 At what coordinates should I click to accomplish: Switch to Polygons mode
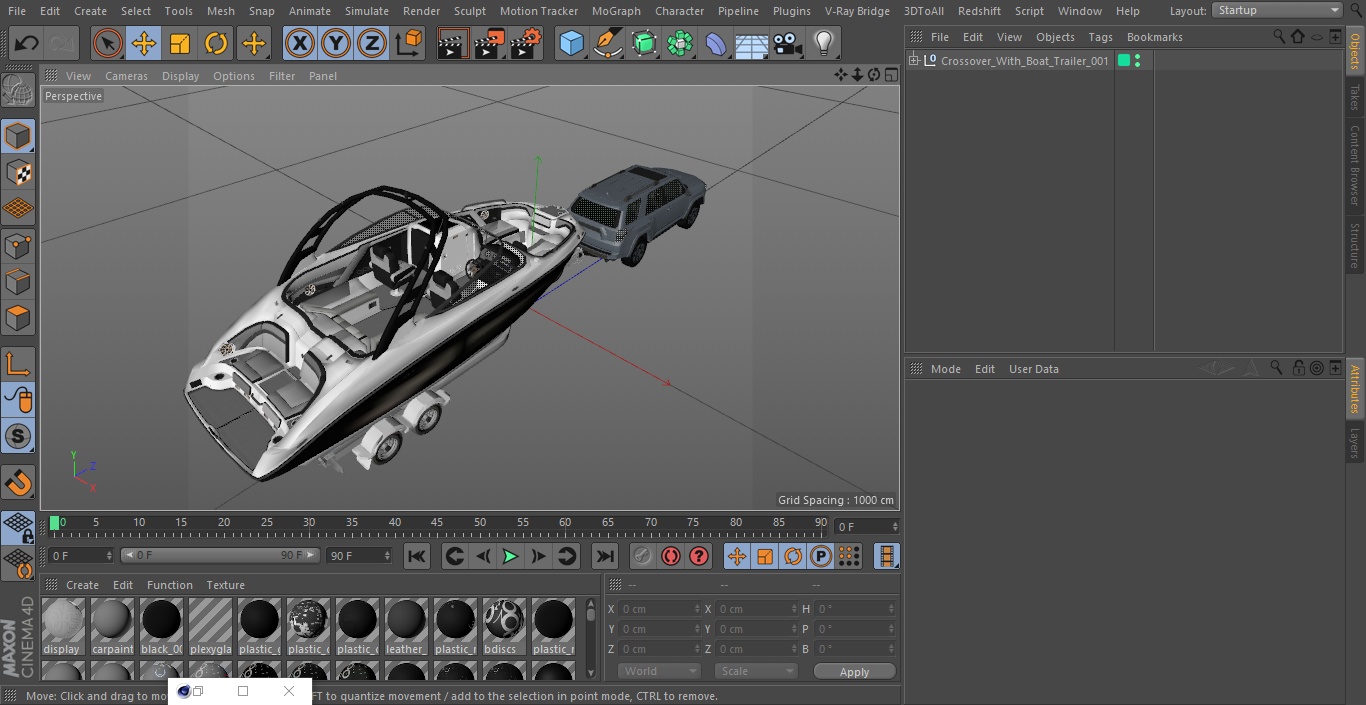click(x=18, y=318)
